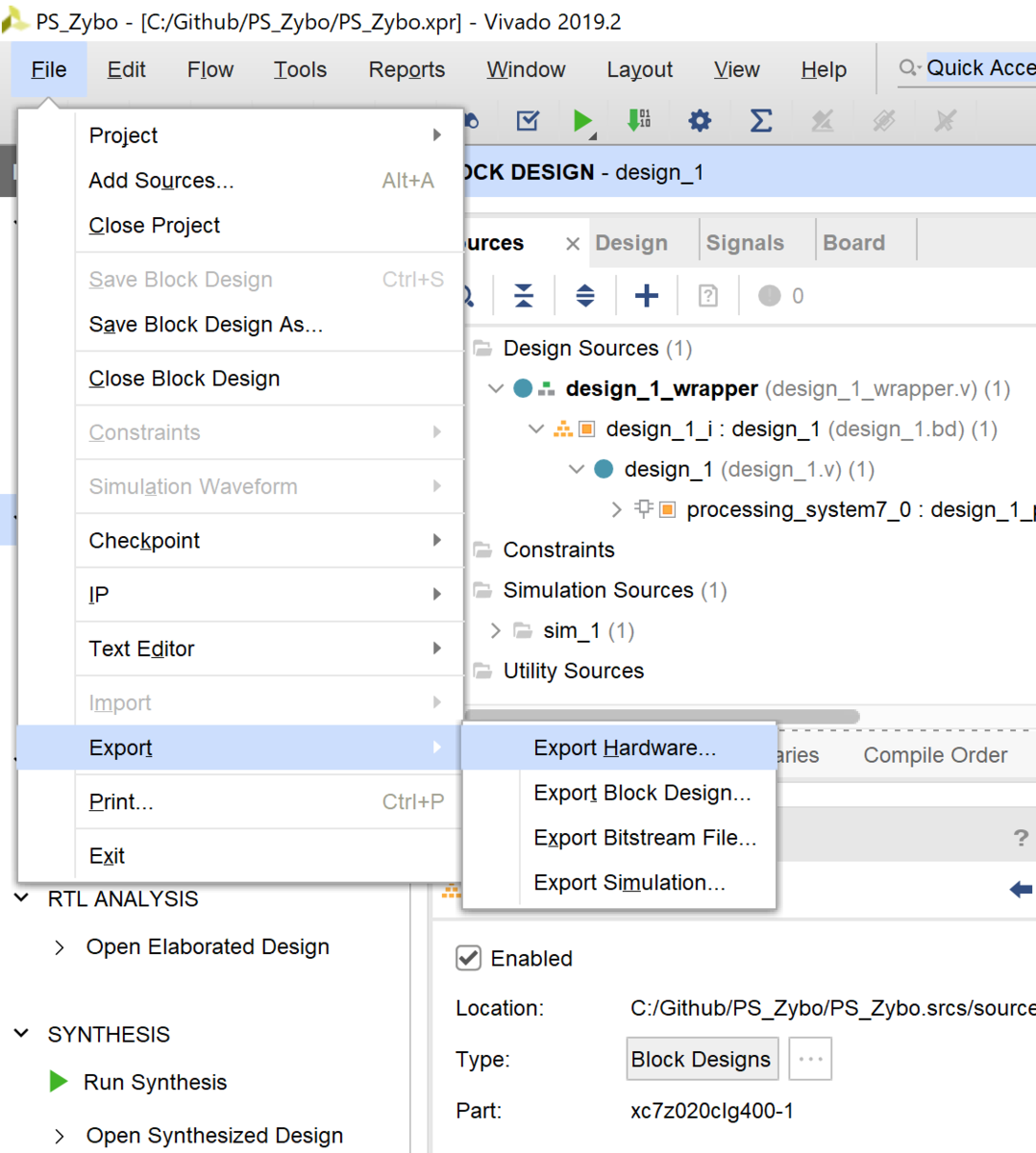
Task: Open the Window menu
Action: (x=526, y=69)
